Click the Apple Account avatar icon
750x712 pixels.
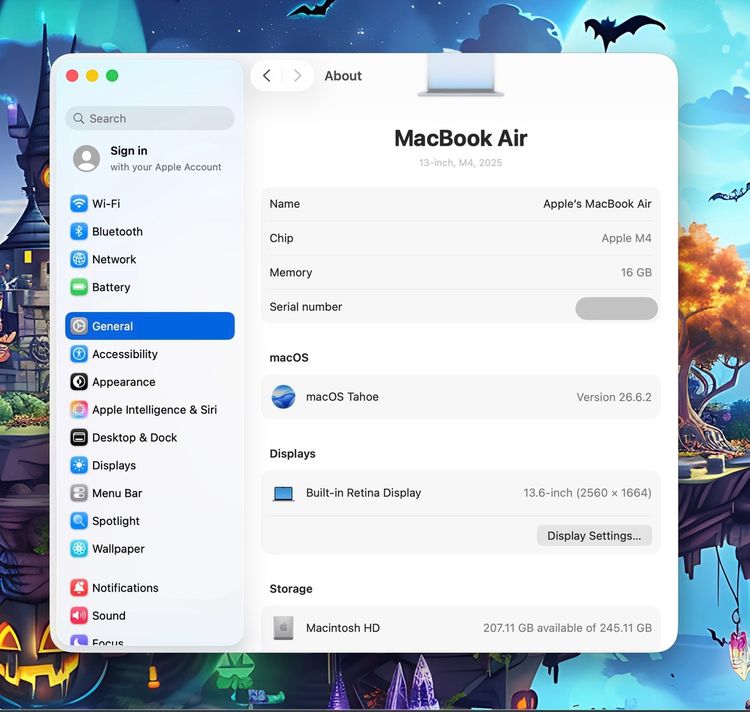87,158
